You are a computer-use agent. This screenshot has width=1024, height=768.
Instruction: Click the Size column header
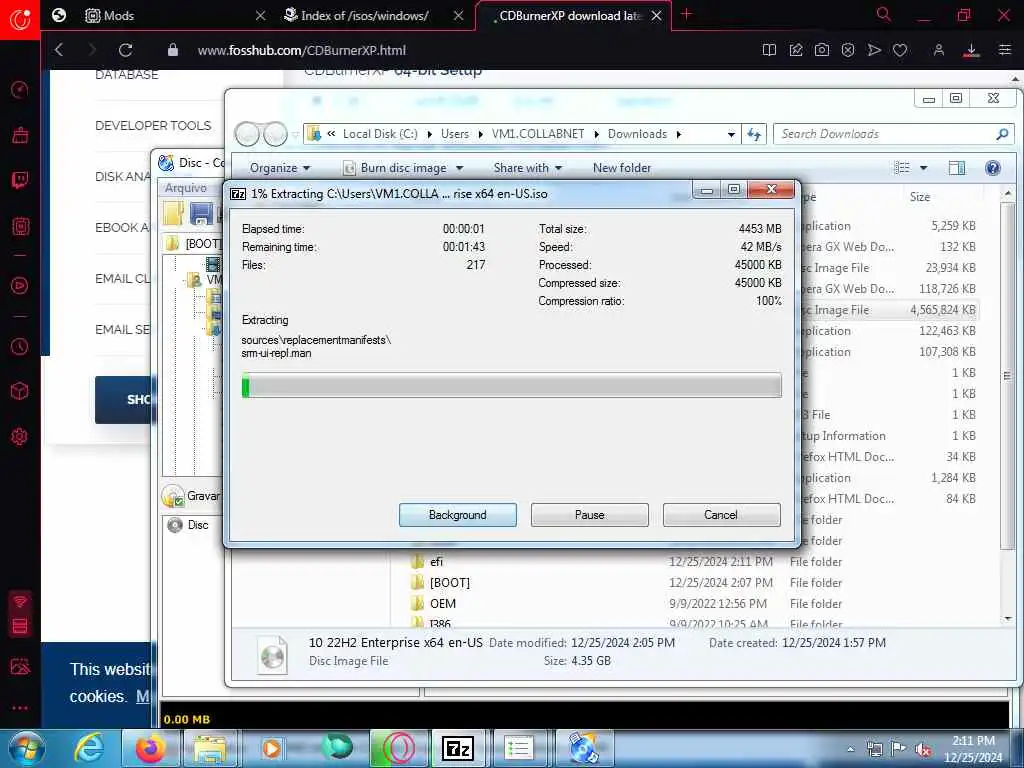pyautogui.click(x=920, y=197)
